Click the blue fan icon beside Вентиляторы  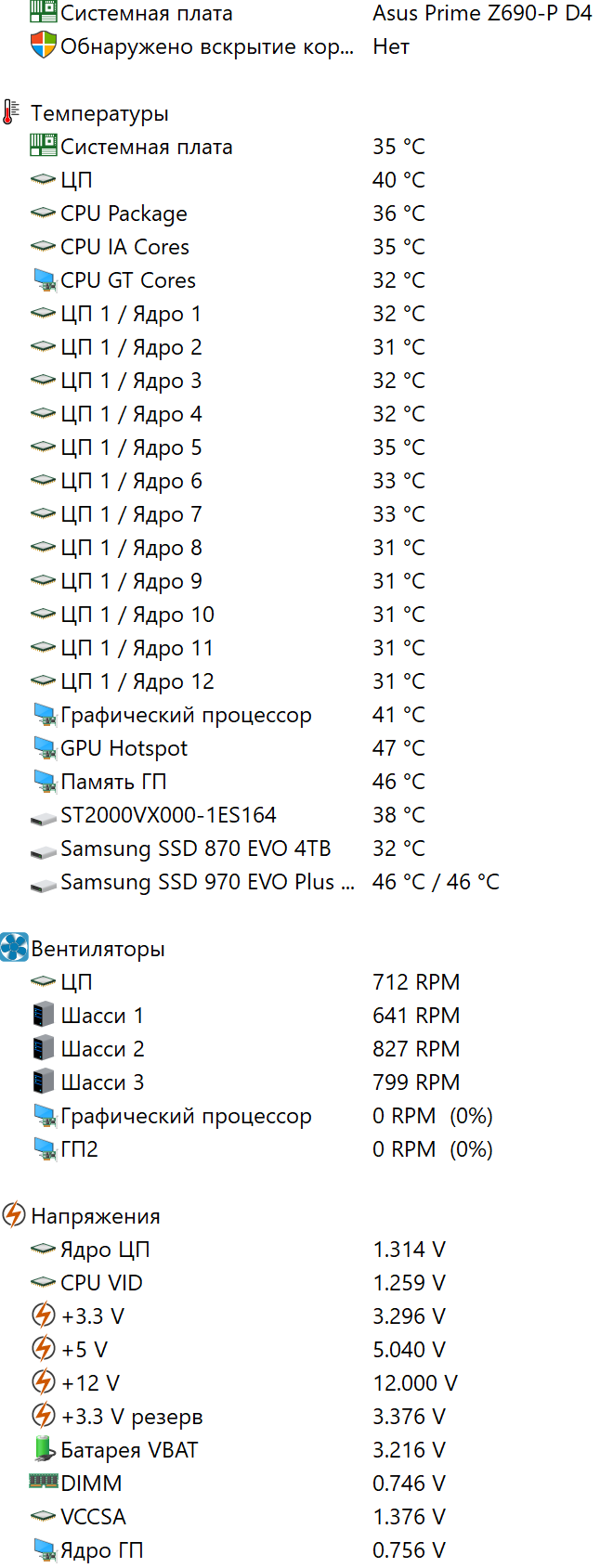click(x=14, y=948)
